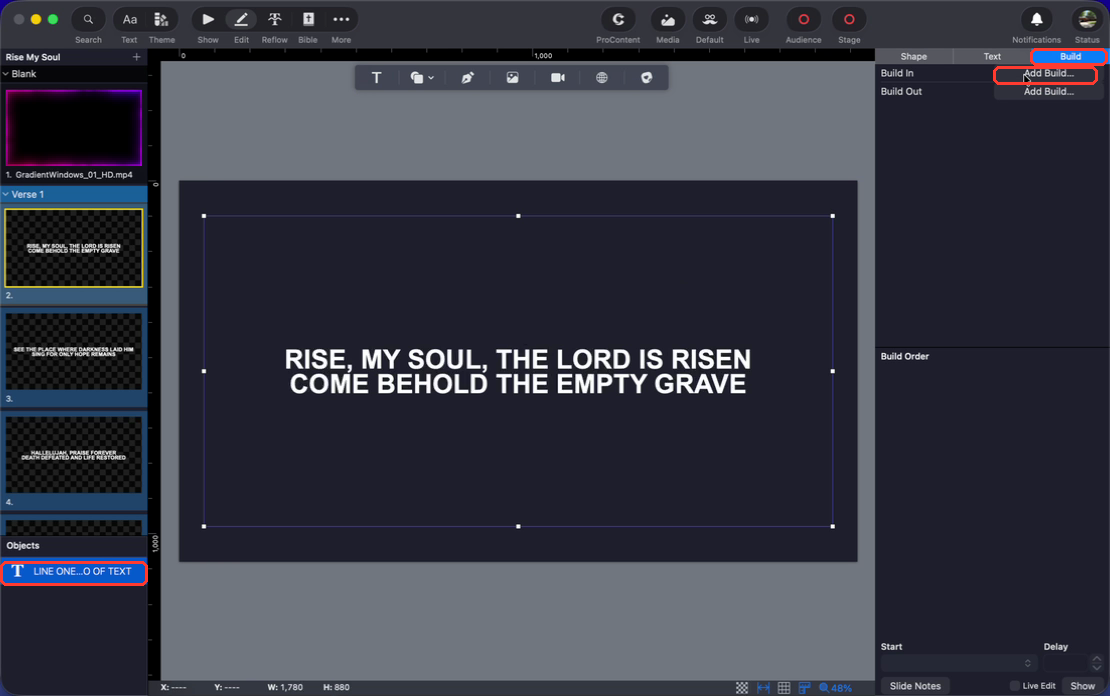Add item with plus beside Rise My Soul
This screenshot has height=696, width=1110.
pyautogui.click(x=137, y=57)
